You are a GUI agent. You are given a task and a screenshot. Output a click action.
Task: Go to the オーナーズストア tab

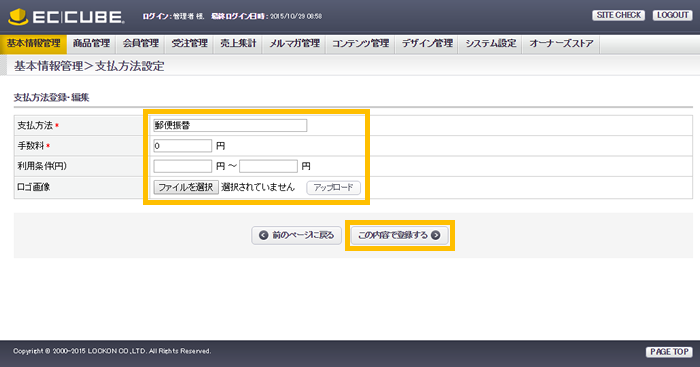561,44
